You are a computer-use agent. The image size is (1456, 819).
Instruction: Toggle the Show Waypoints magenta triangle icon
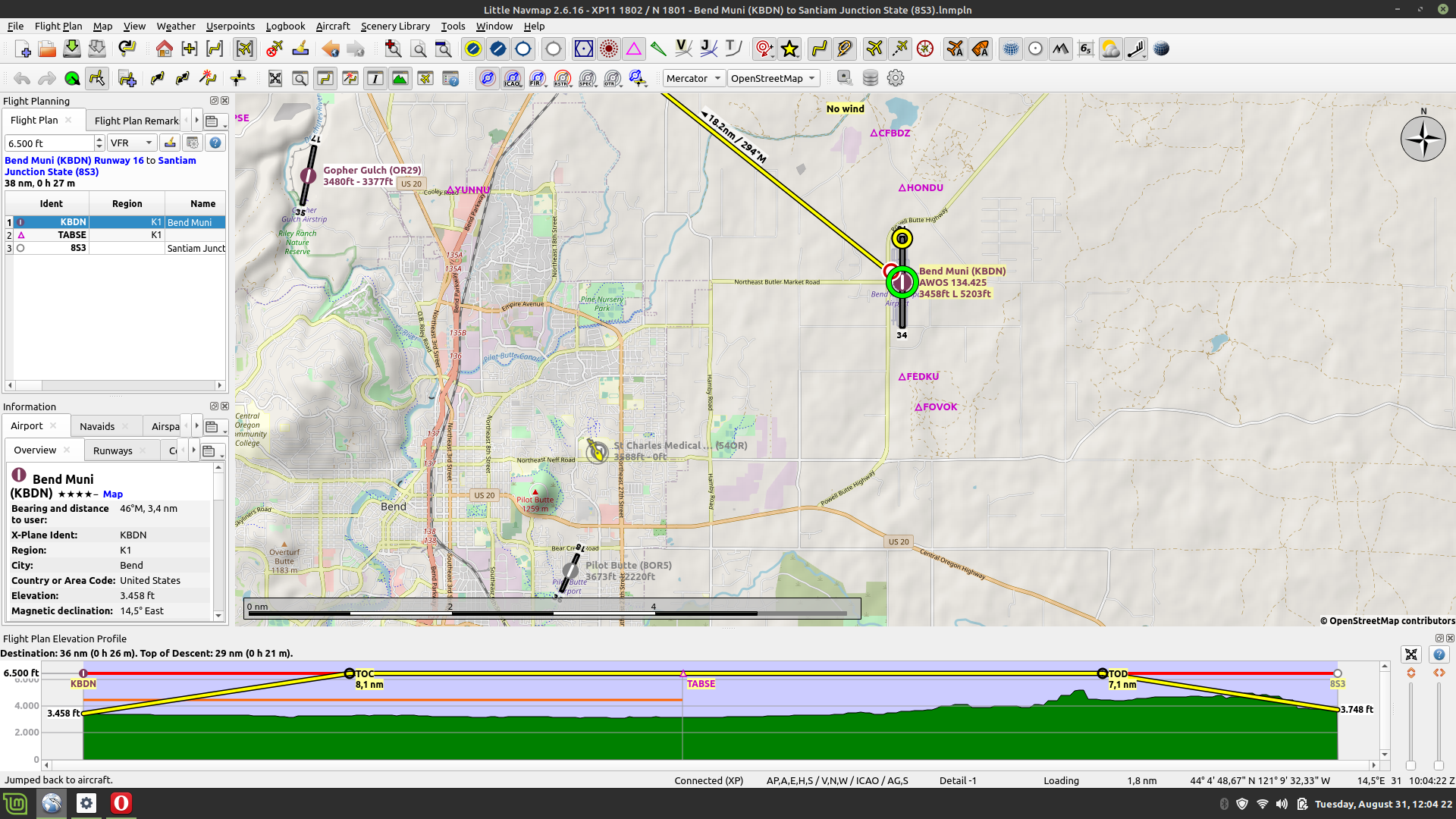(634, 49)
